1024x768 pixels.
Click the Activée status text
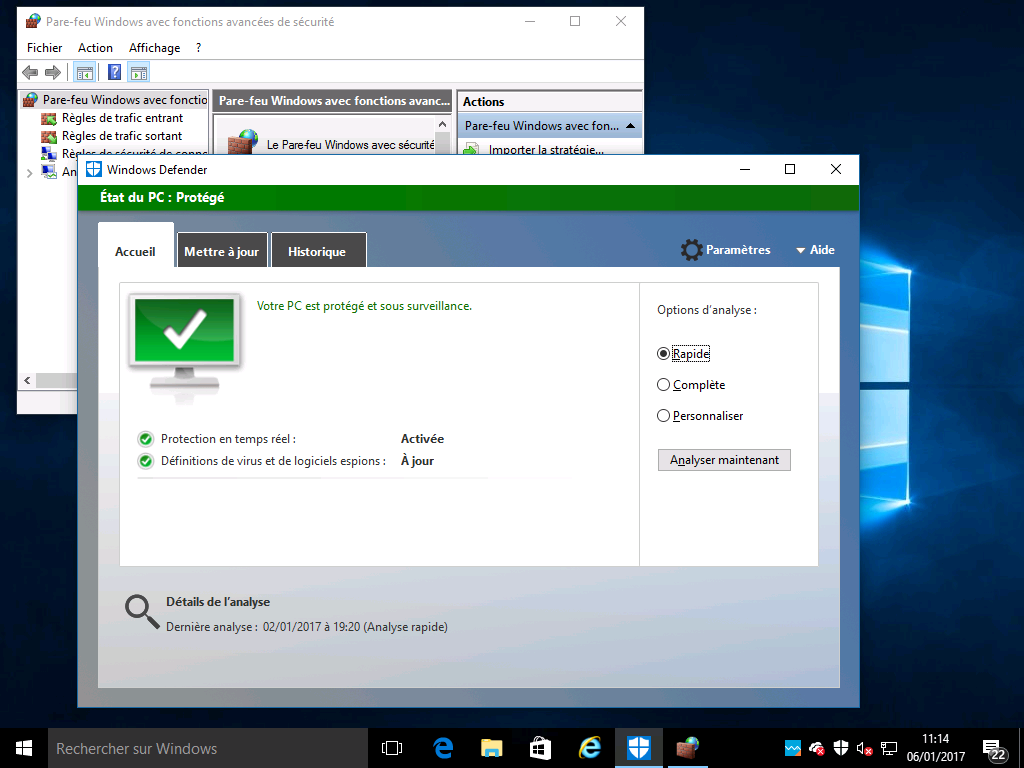coord(423,439)
